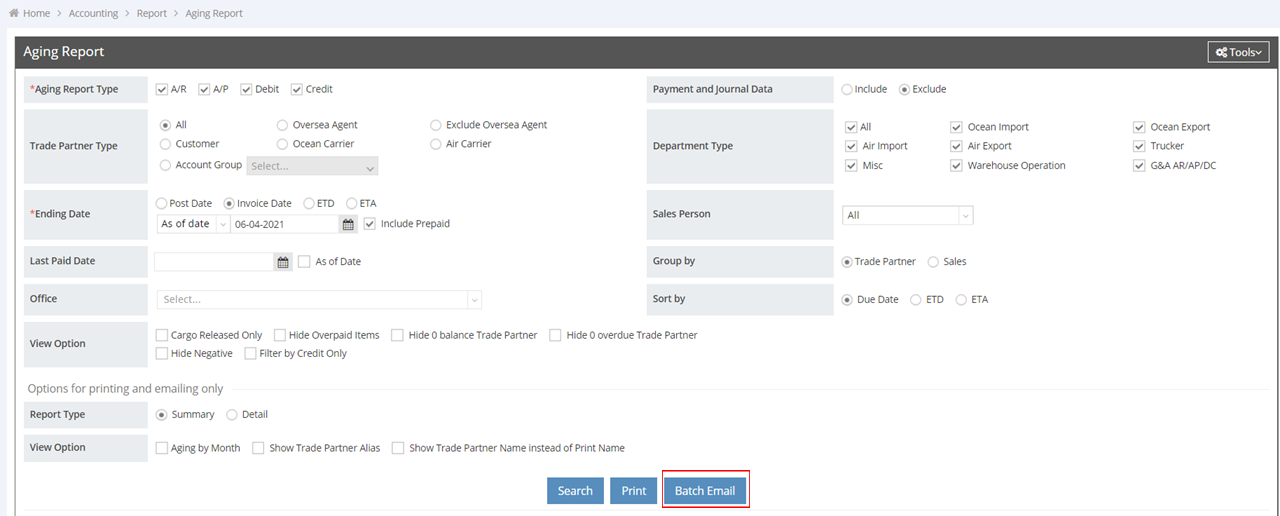Expand the As of date dropdown
Viewport: 1280px width, 516px height.
tap(193, 224)
